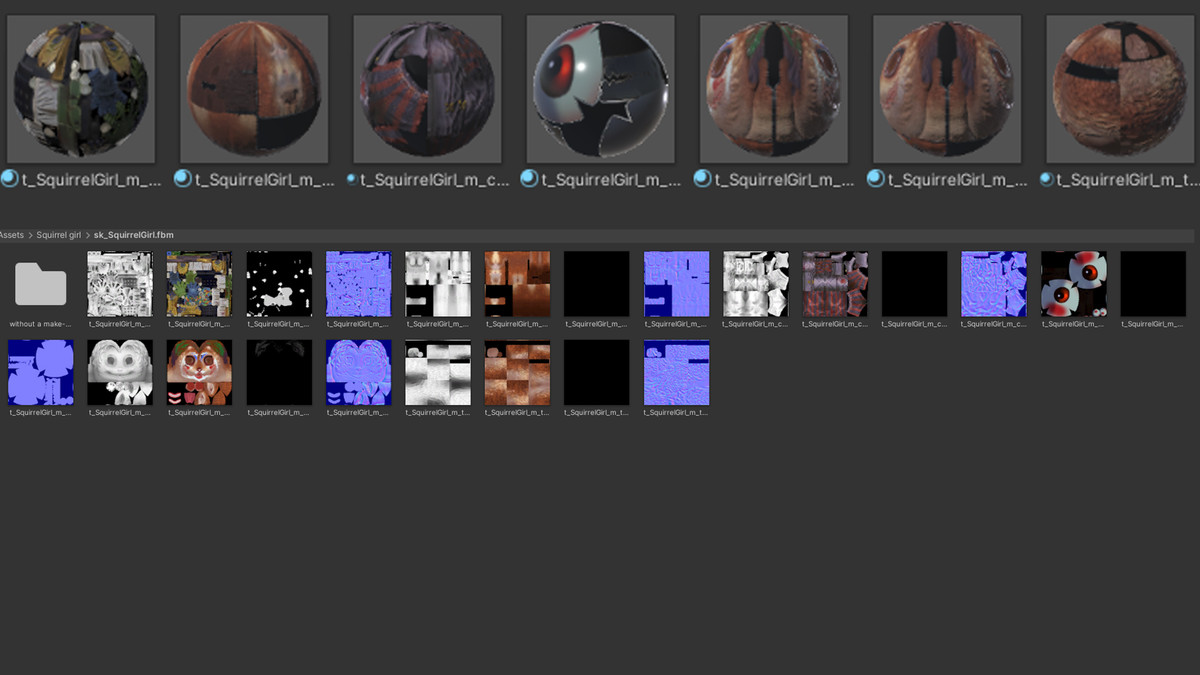1200x675 pixels.
Task: Select the black mask texture with white blobs
Action: click(x=279, y=284)
